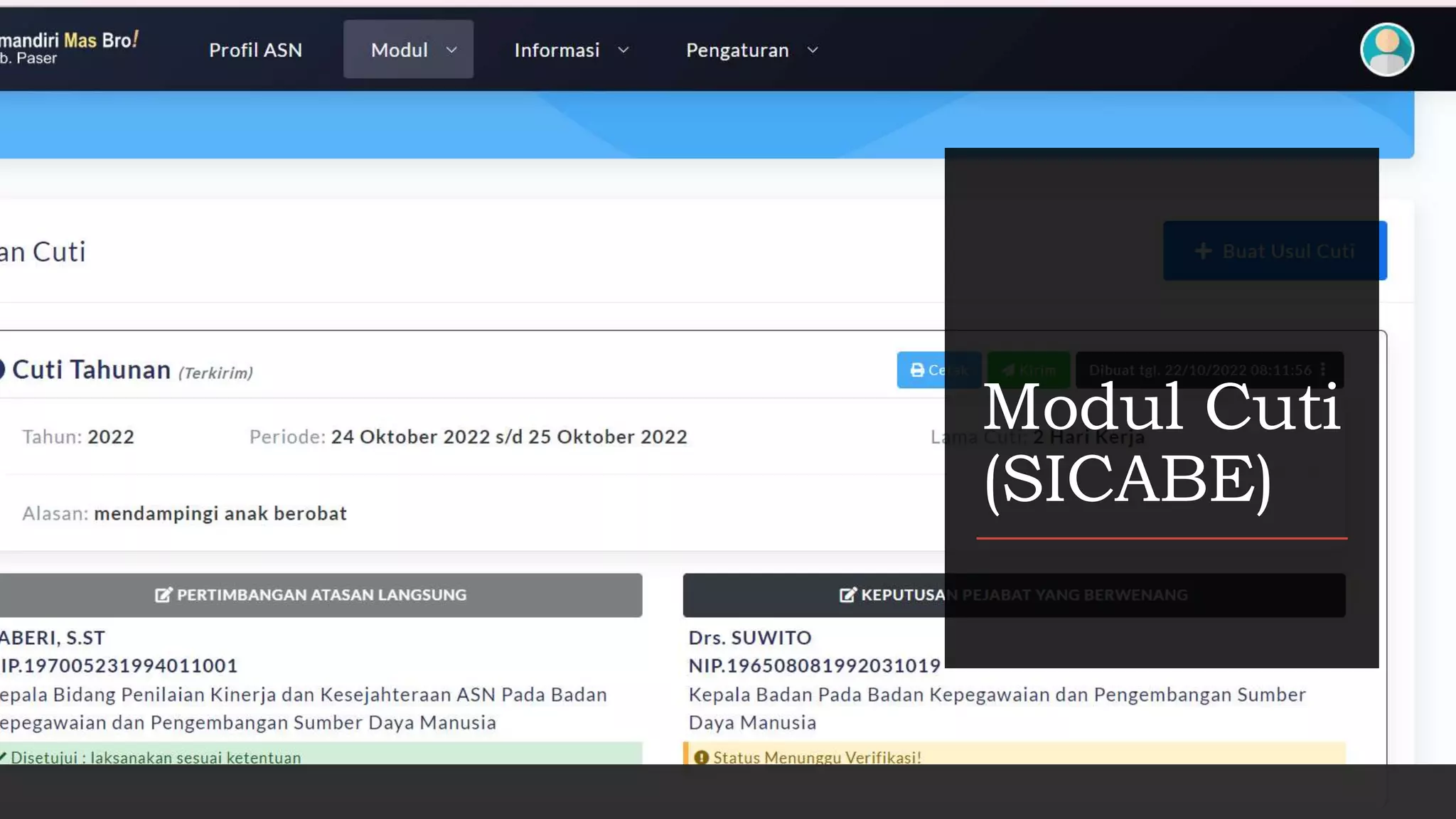The width and height of the screenshot is (1456, 819).
Task: Open the user avatar profile menu
Action: [x=1386, y=50]
